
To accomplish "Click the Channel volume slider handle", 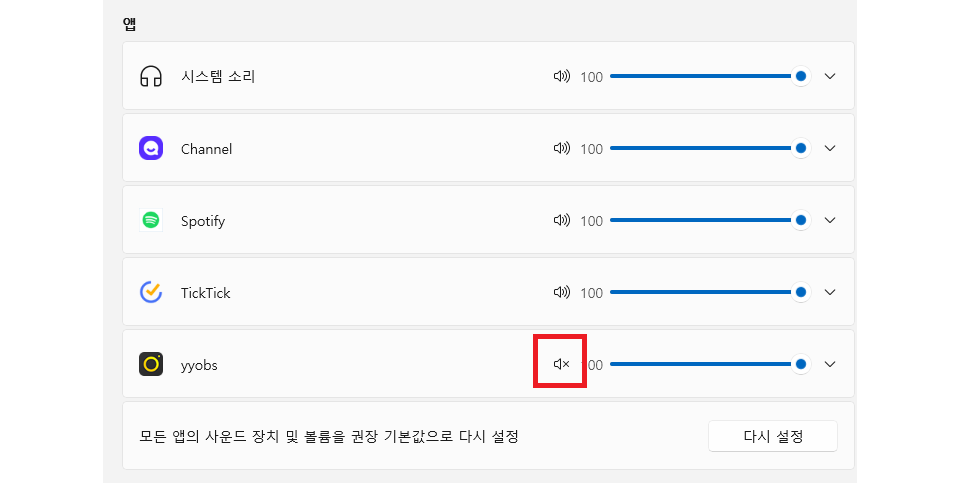I will (x=800, y=148).
